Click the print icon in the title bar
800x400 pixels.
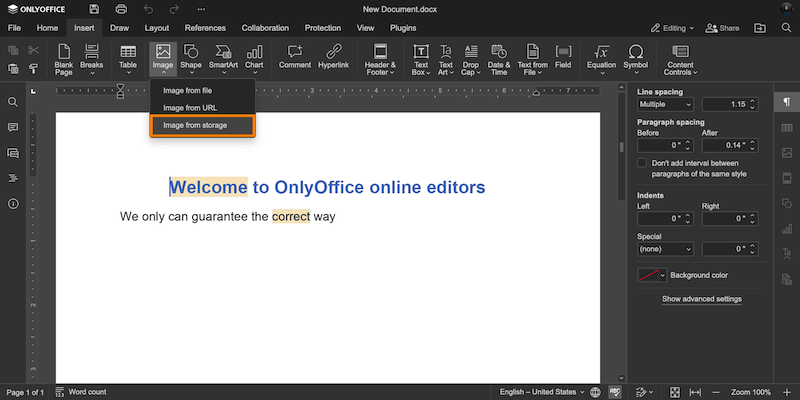(120, 9)
